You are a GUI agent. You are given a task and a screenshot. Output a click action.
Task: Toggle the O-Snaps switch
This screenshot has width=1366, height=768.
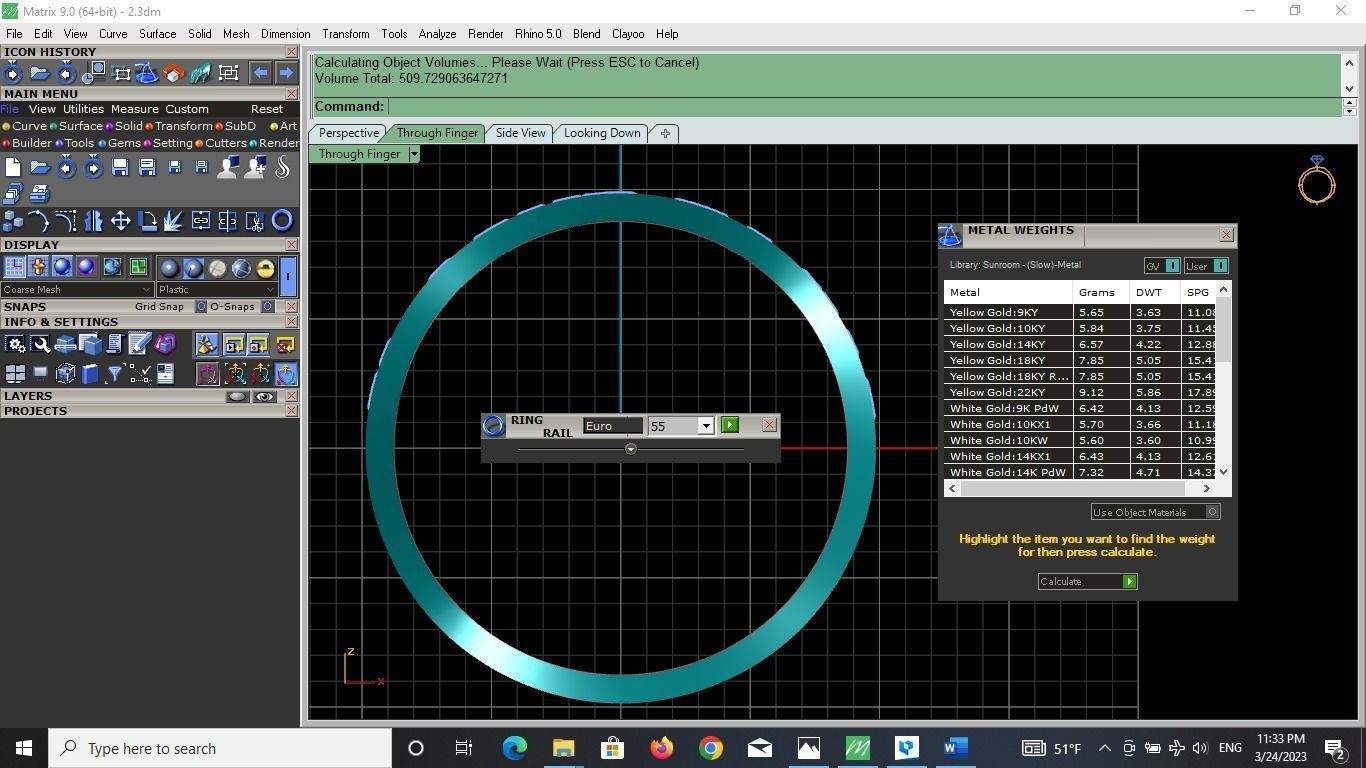268,307
